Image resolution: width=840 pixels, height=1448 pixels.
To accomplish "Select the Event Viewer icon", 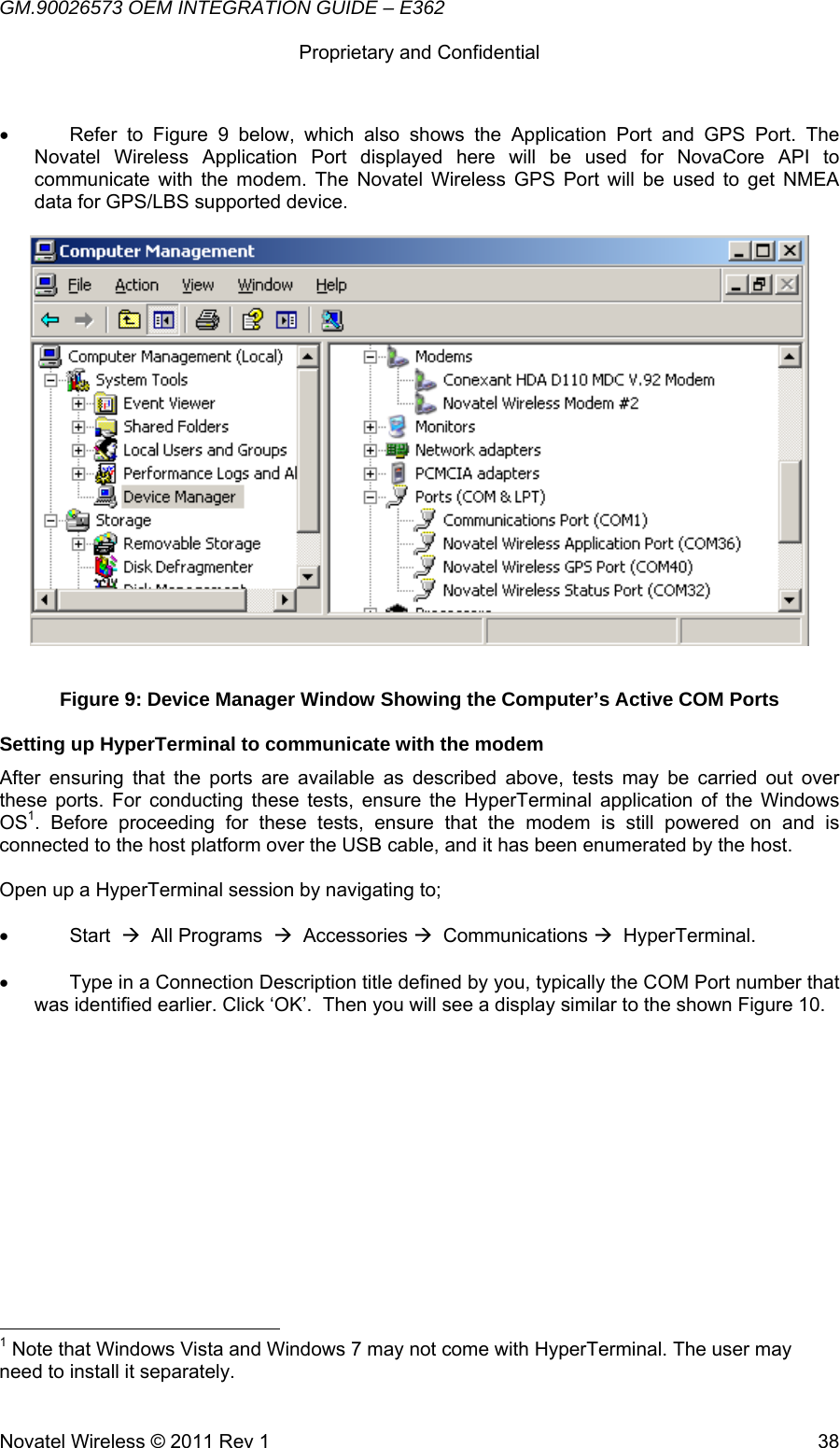I will pos(106,403).
